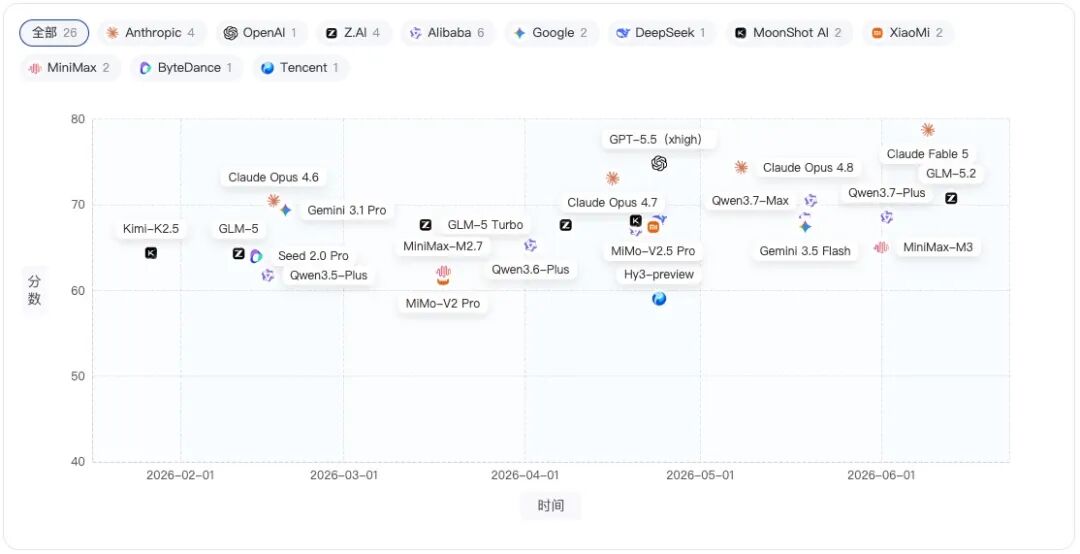Screen dimensions: 1080x554
Task: Toggle the XiaoMi vendor filter
Action: pyautogui.click(x=907, y=32)
